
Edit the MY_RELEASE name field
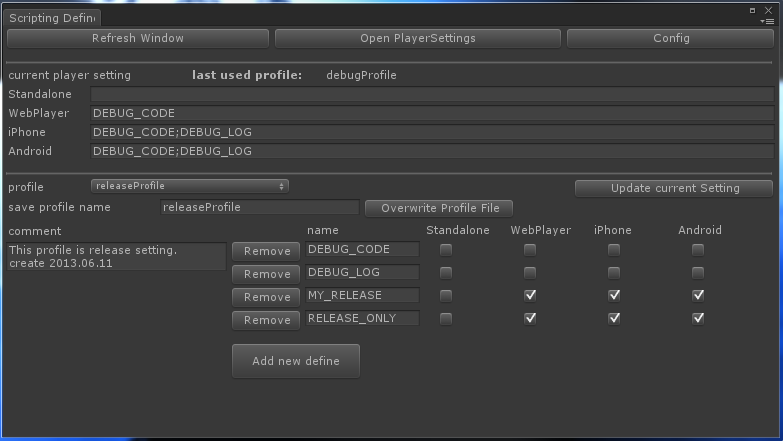[363, 295]
